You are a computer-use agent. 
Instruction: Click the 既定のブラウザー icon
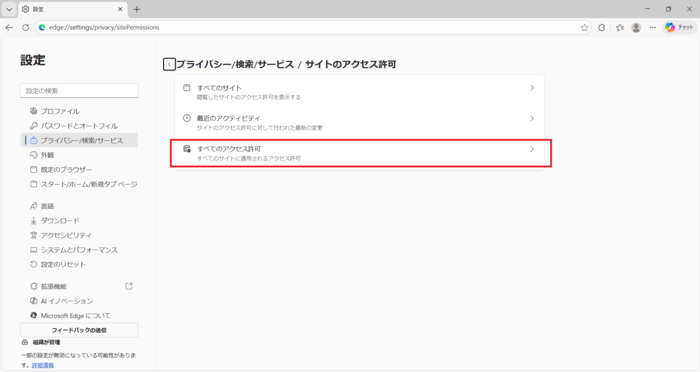33,170
